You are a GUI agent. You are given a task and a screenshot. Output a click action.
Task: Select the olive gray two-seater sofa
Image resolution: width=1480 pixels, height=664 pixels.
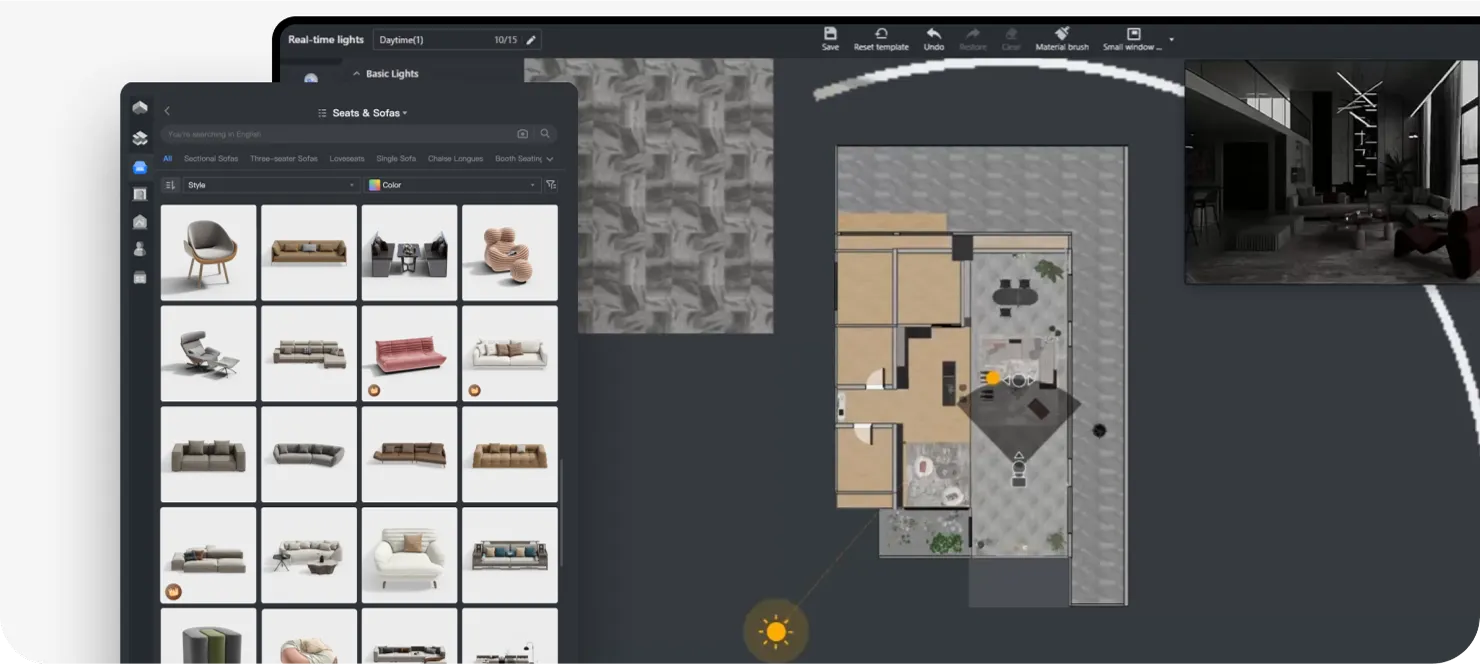(x=209, y=454)
